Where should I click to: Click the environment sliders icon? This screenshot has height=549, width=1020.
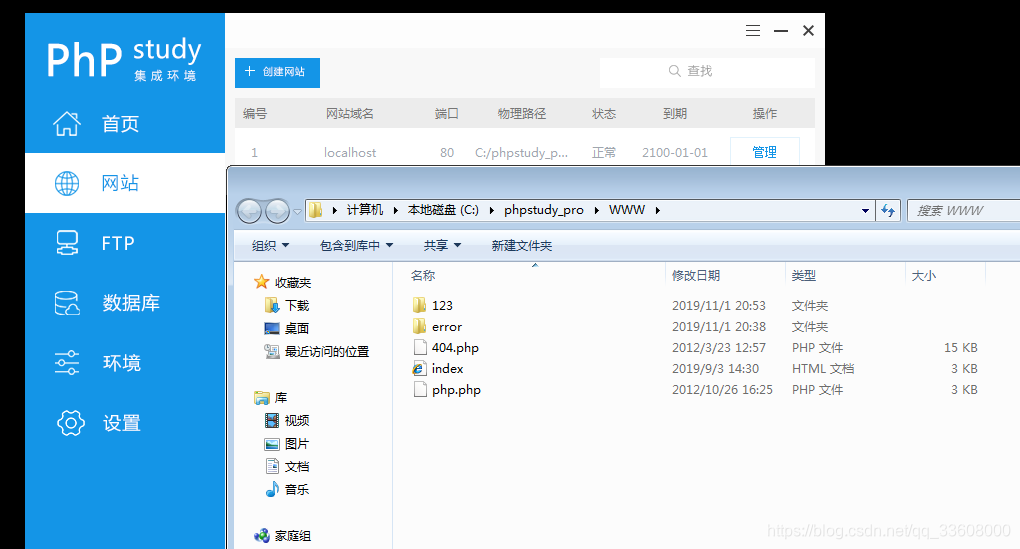[x=67, y=362]
